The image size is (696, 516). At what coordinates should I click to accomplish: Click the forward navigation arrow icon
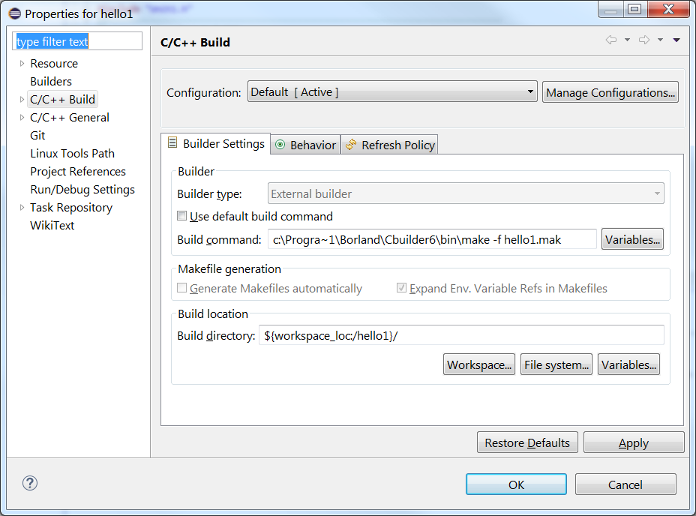644,40
